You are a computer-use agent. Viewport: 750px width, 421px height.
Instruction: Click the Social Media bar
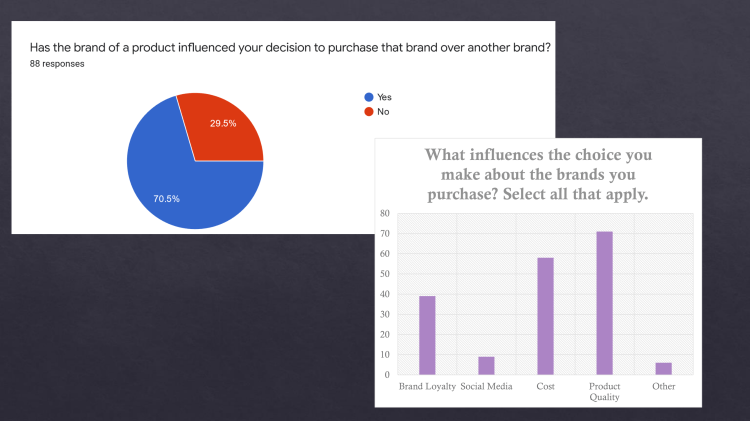pos(486,365)
